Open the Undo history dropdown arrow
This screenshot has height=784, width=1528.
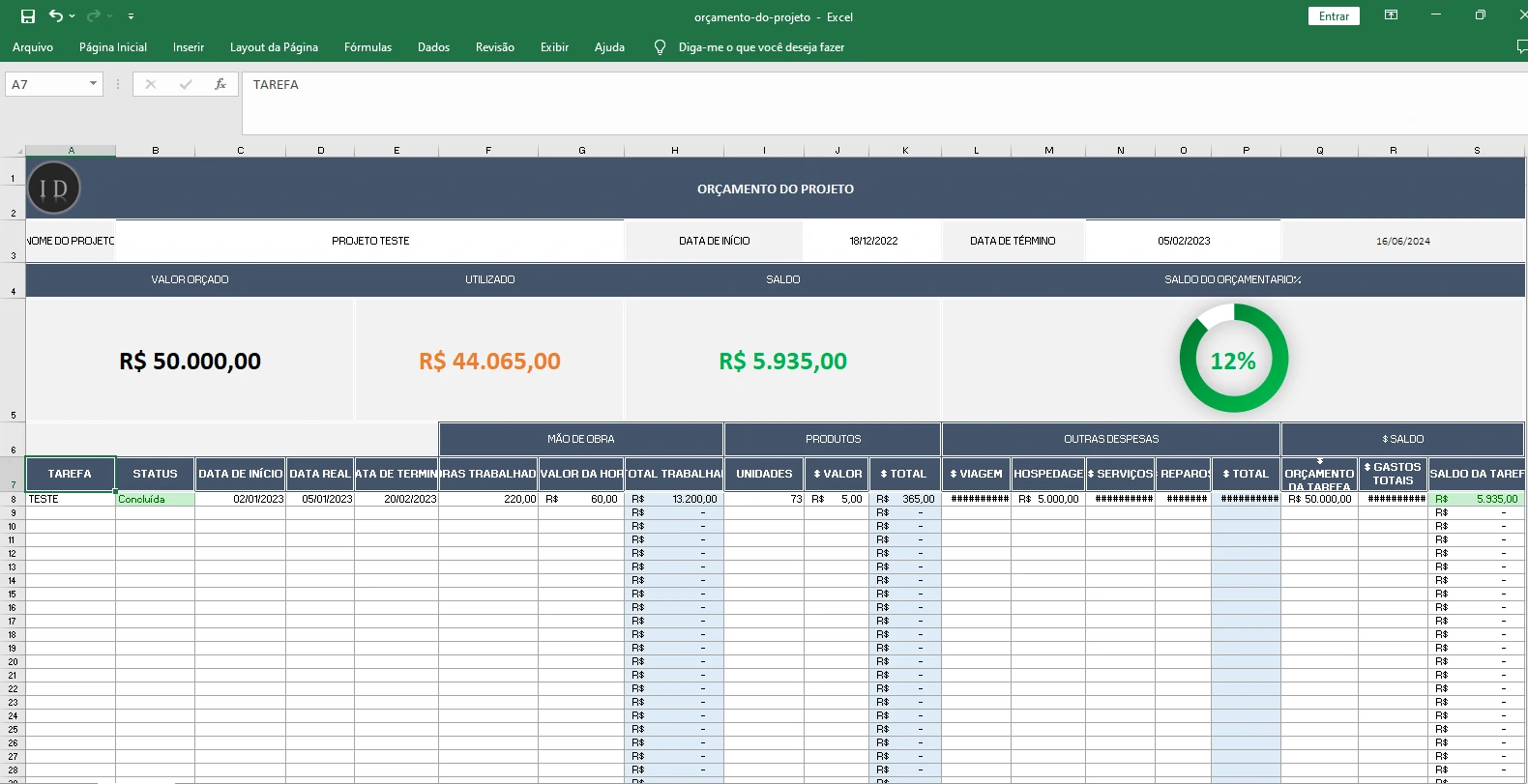point(73,16)
